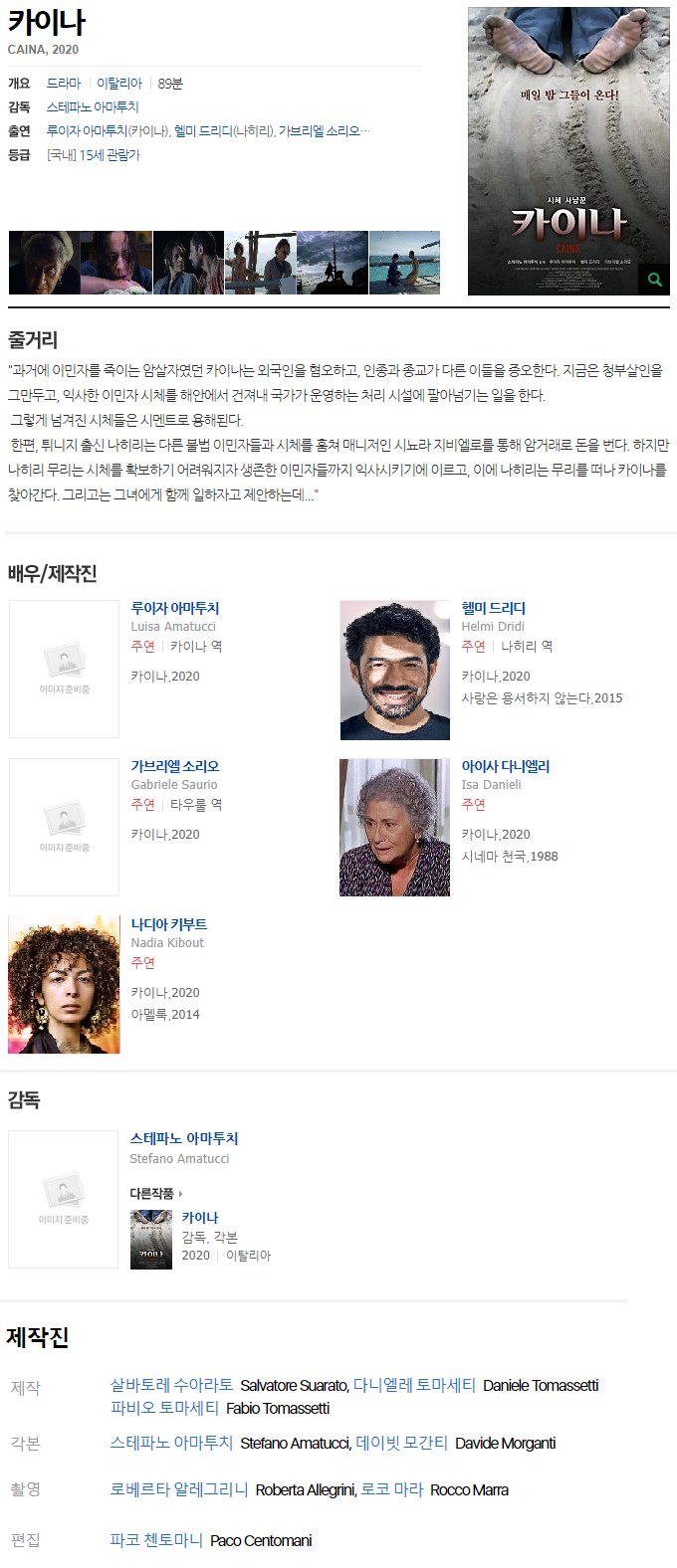Open first still thumbnail of elderly woman

tap(45, 263)
